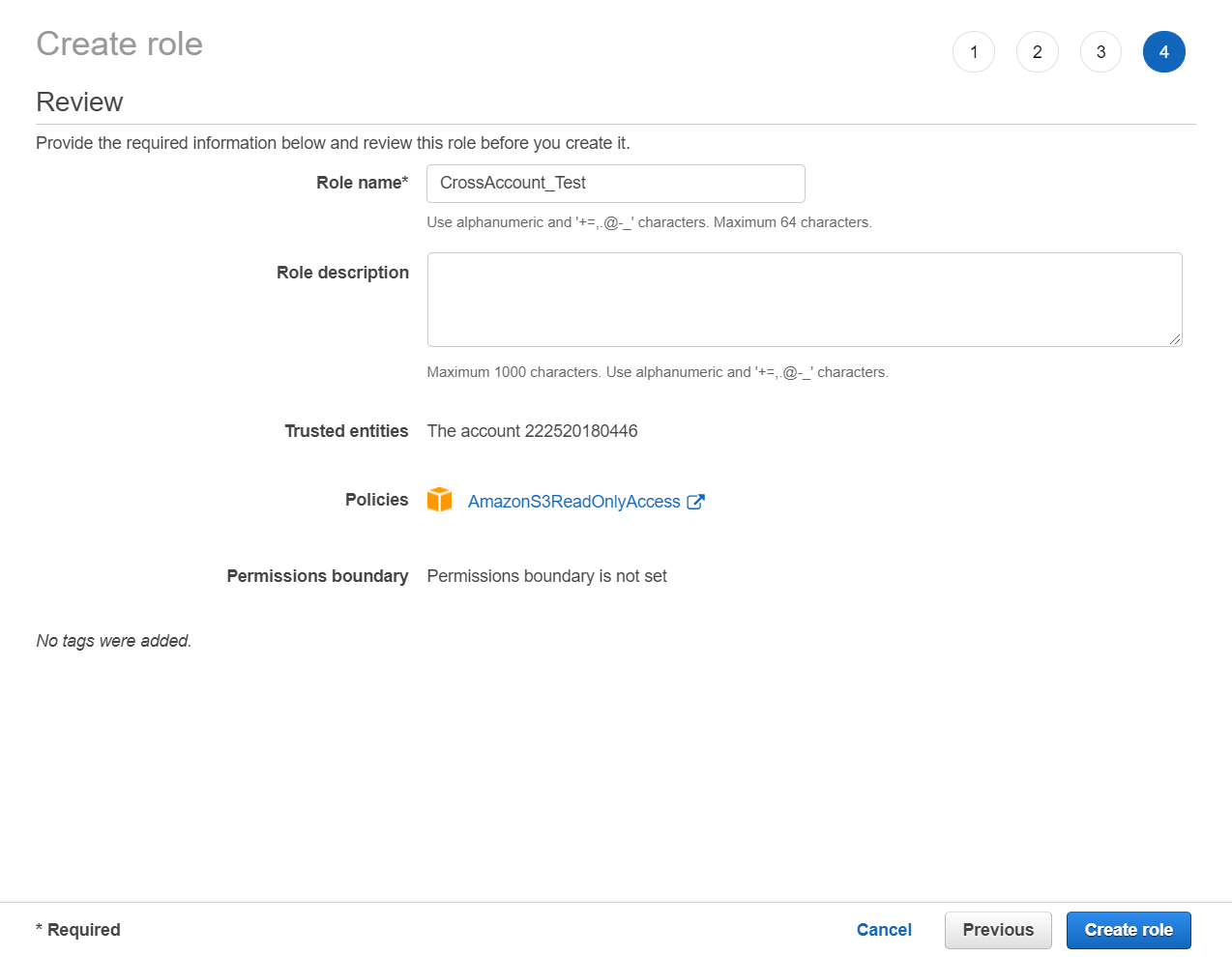This screenshot has width=1232, height=957.
Task: Select step 3 in the progress indicator
Action: 1100,52
